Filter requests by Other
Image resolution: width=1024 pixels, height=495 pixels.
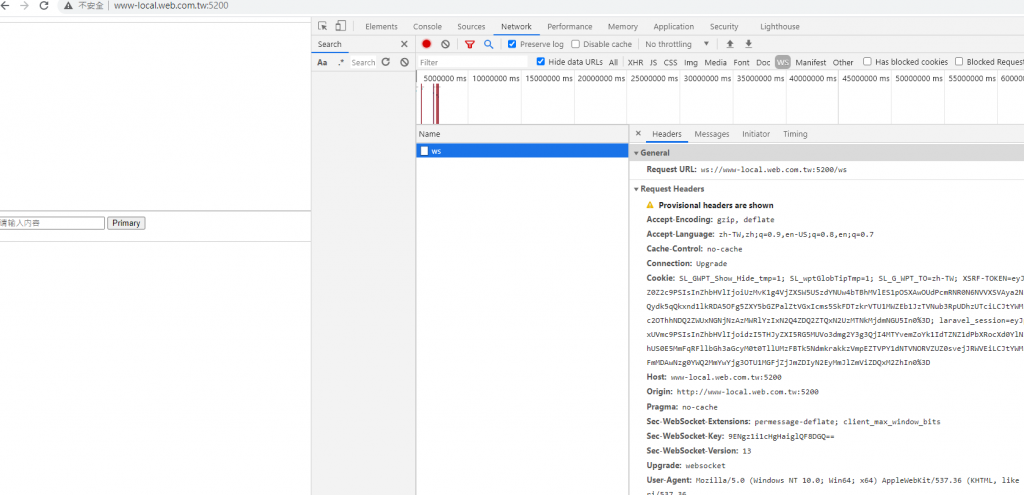coord(842,63)
